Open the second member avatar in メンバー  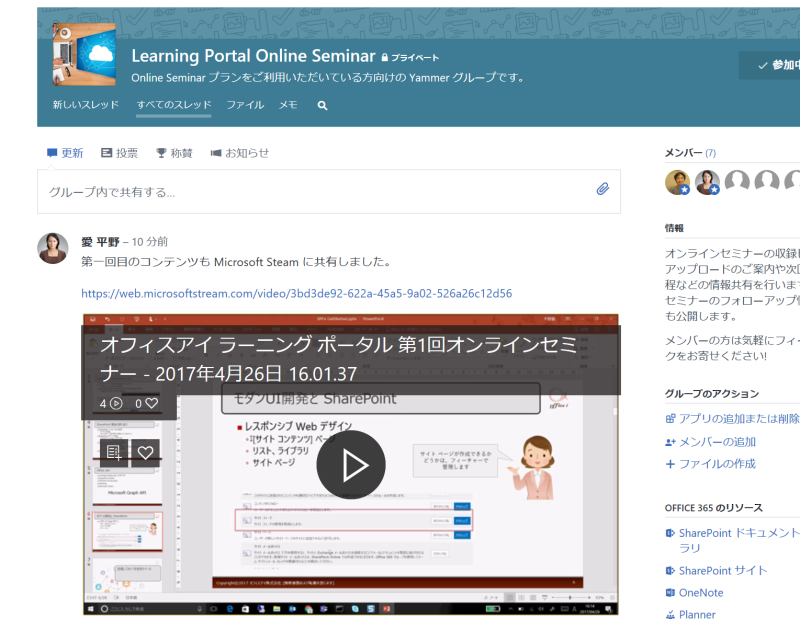[707, 182]
